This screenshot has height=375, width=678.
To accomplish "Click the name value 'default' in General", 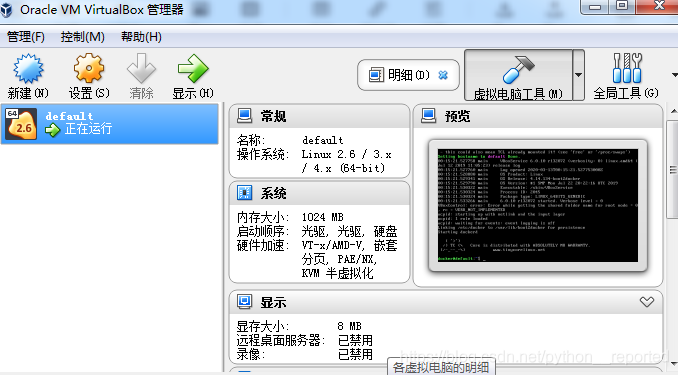I will tap(323, 140).
